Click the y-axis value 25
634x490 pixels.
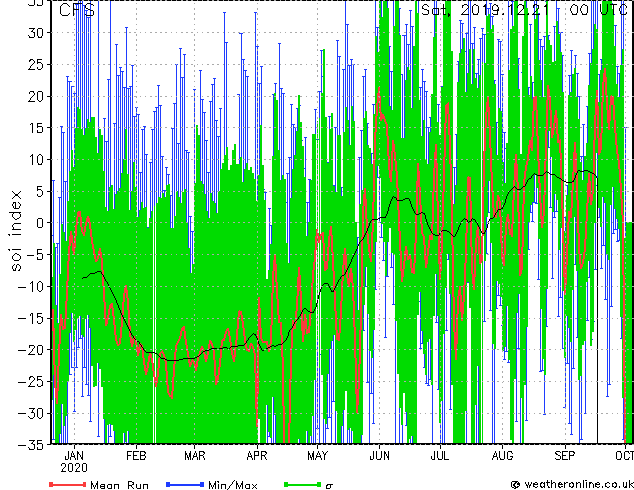pos(36,64)
